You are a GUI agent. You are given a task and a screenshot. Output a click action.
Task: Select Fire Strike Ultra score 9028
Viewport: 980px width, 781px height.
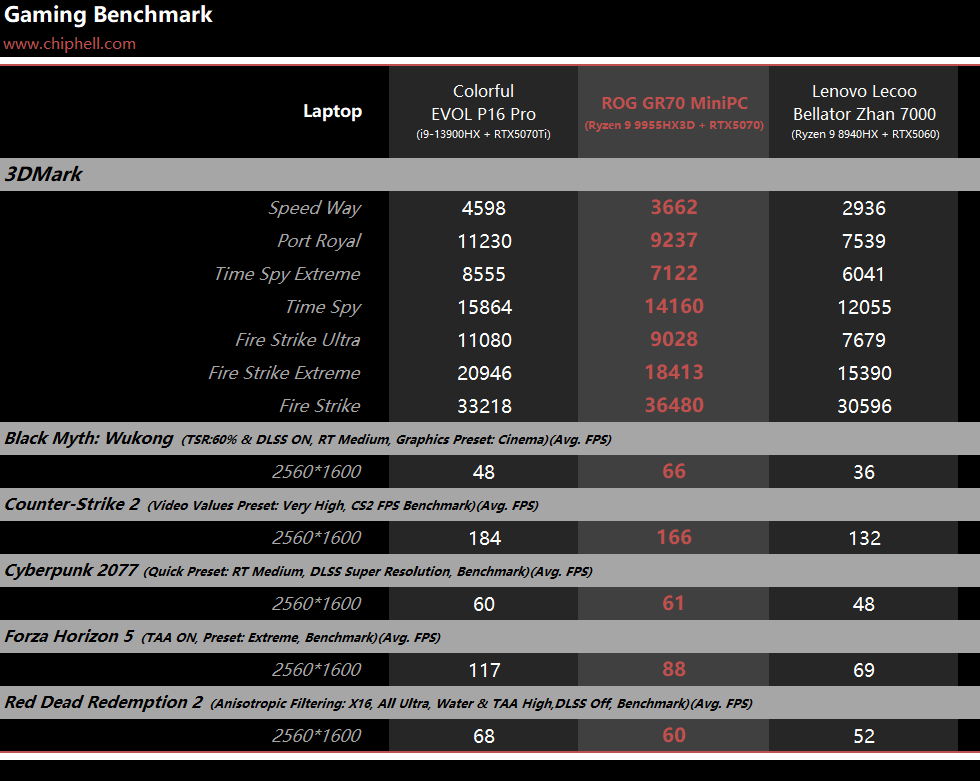pos(674,339)
